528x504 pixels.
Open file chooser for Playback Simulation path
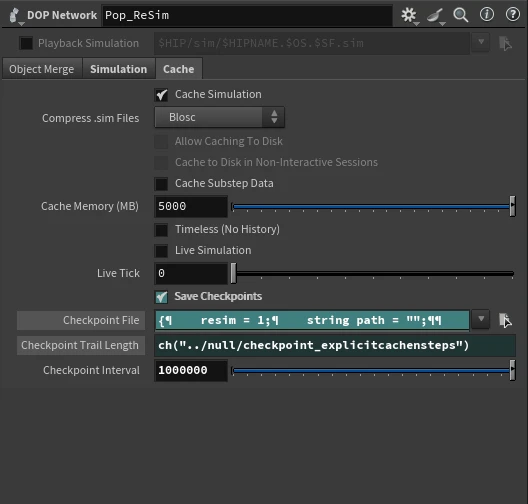coord(505,43)
